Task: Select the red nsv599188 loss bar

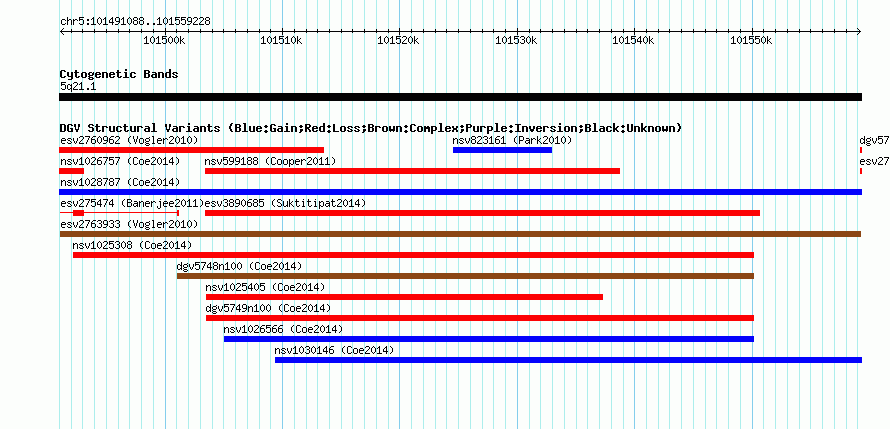Action: [413, 171]
